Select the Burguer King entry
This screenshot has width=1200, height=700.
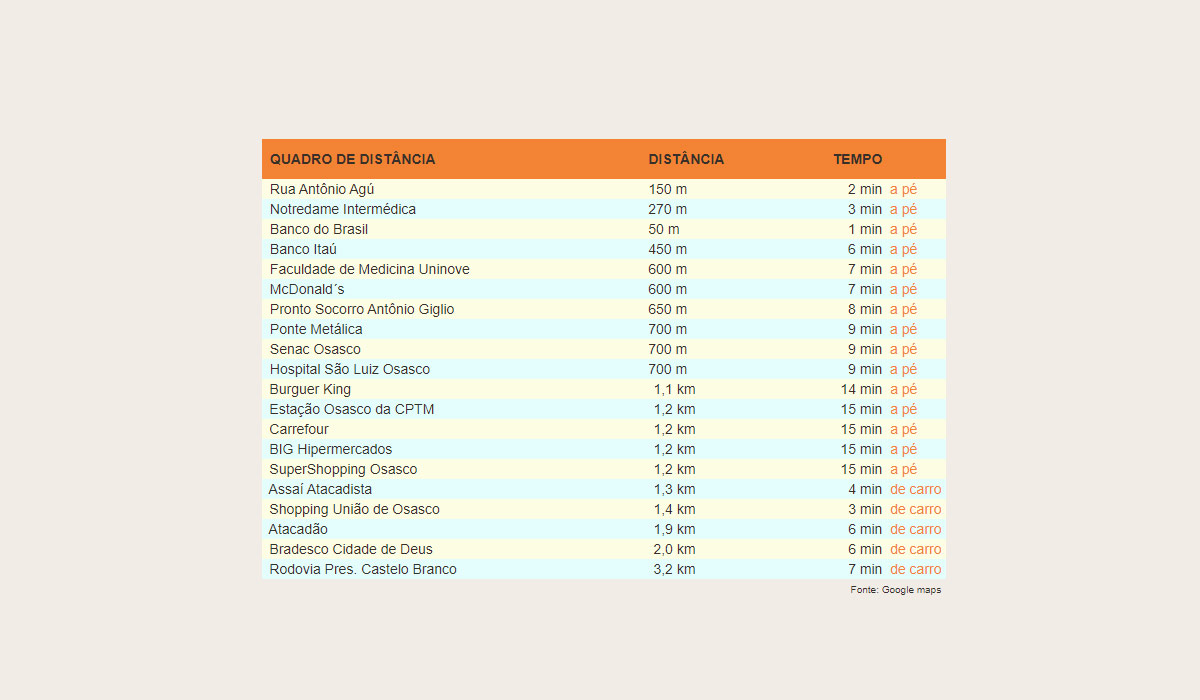pyautogui.click(x=310, y=389)
